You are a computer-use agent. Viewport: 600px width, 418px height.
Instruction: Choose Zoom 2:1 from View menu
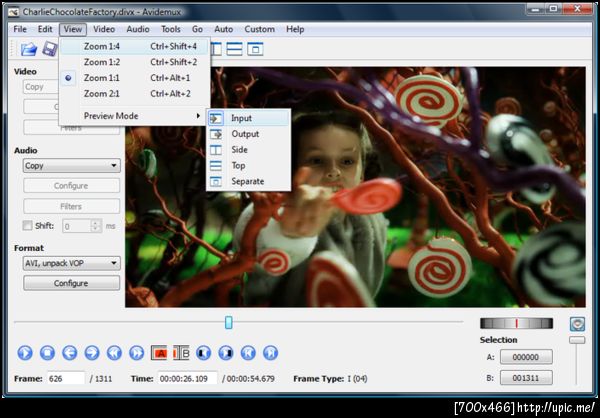click(135, 93)
